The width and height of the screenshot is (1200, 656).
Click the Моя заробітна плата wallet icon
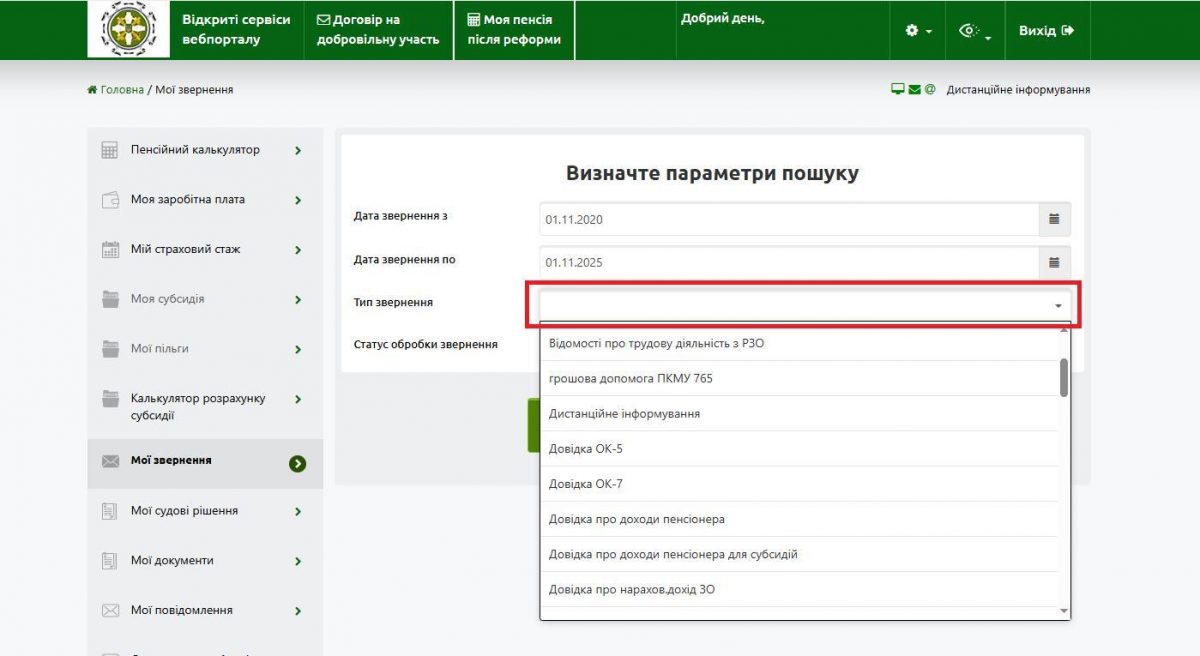(x=111, y=200)
